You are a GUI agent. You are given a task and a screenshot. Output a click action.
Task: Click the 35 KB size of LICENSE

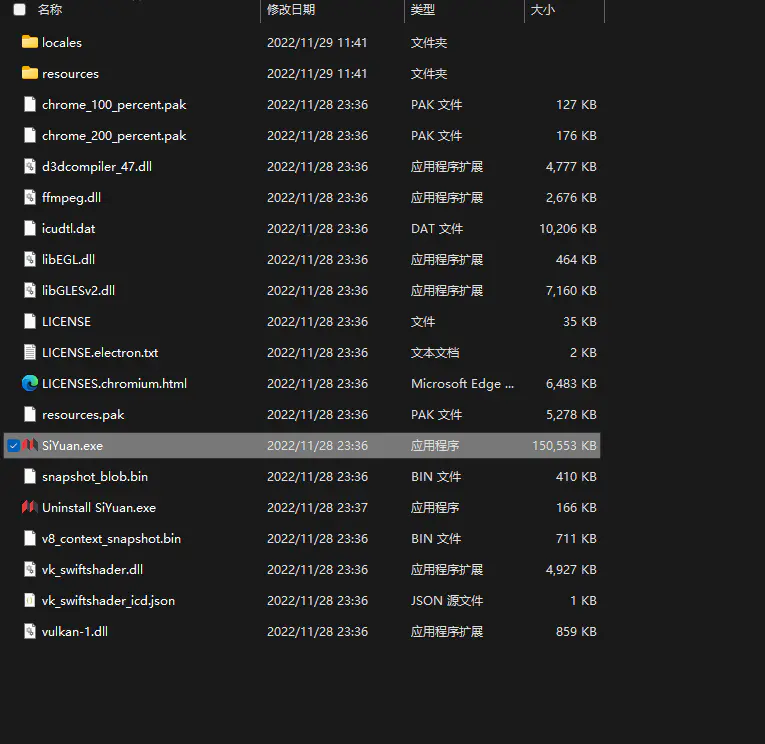[x=580, y=322]
